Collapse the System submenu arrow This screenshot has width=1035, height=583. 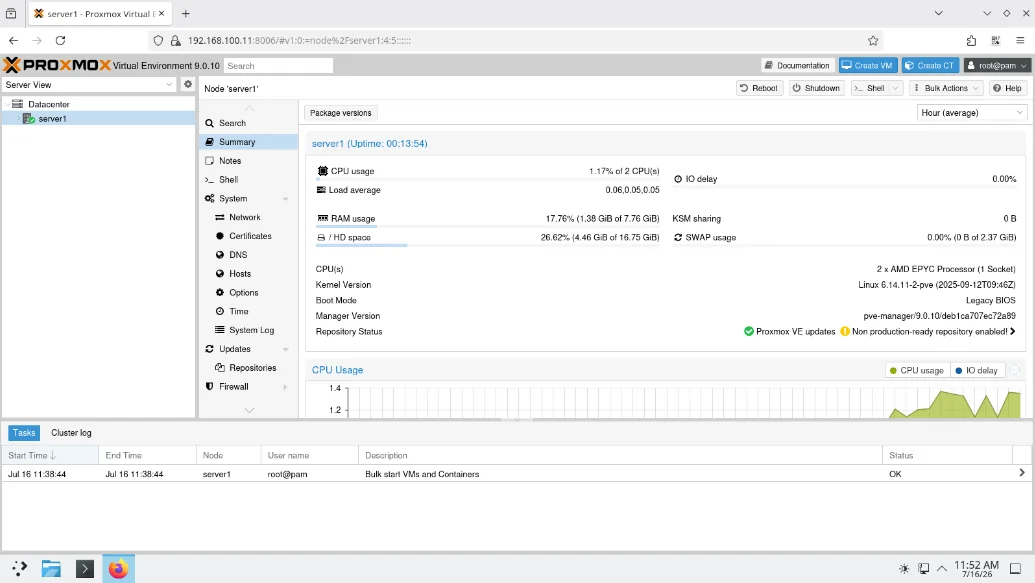(286, 199)
